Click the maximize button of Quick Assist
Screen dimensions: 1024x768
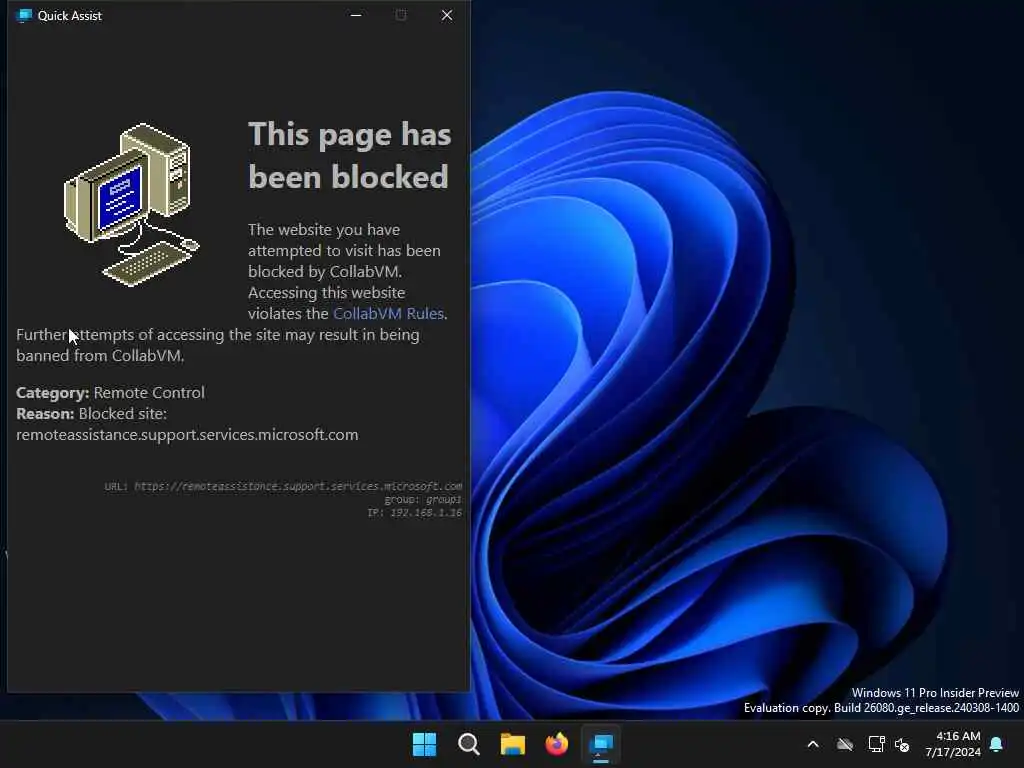401,15
